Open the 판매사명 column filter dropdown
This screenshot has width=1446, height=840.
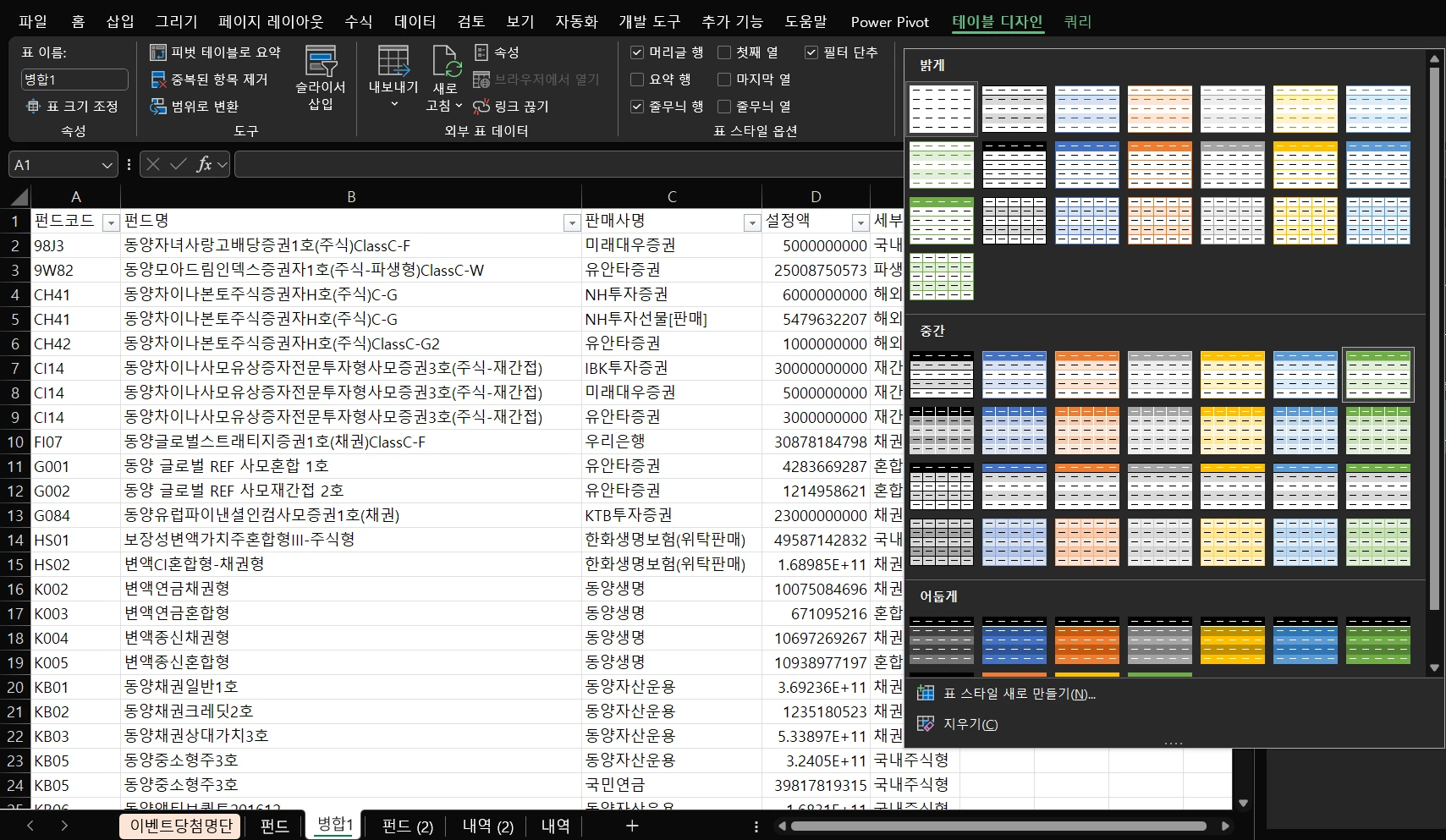click(751, 222)
